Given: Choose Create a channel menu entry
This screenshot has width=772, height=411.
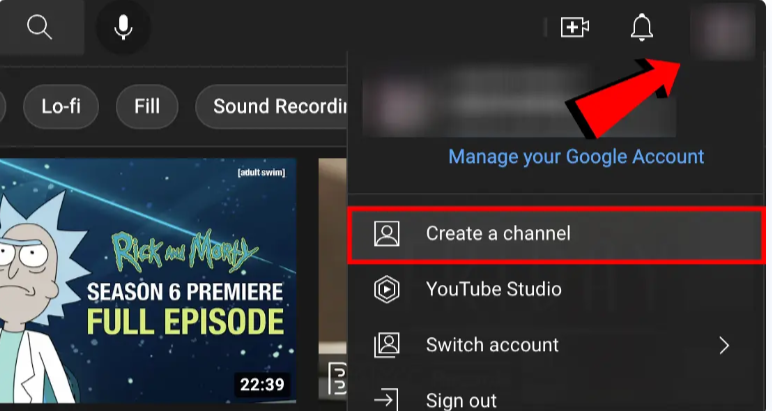Looking at the screenshot, I should (x=556, y=234).
